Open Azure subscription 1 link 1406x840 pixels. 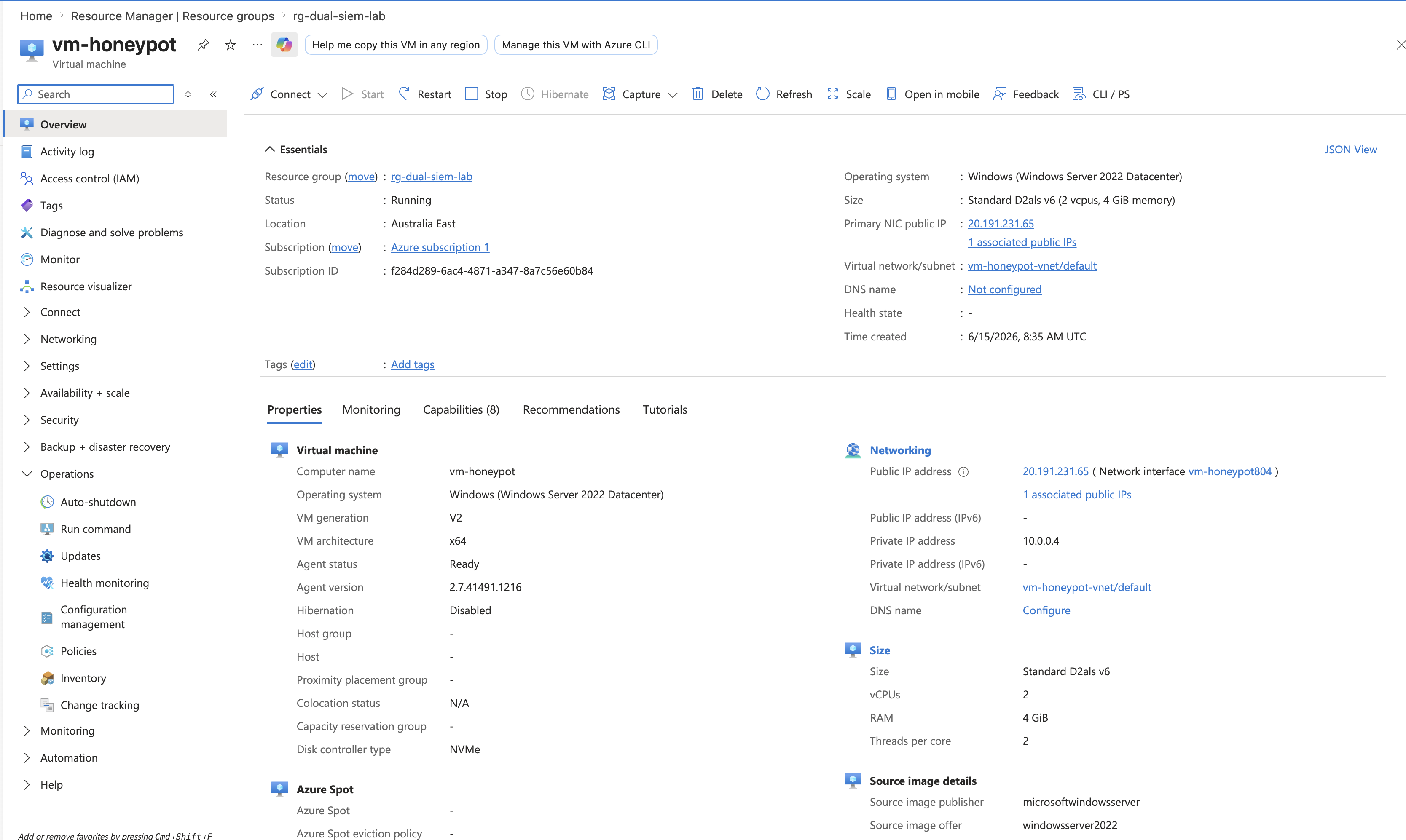(x=440, y=247)
